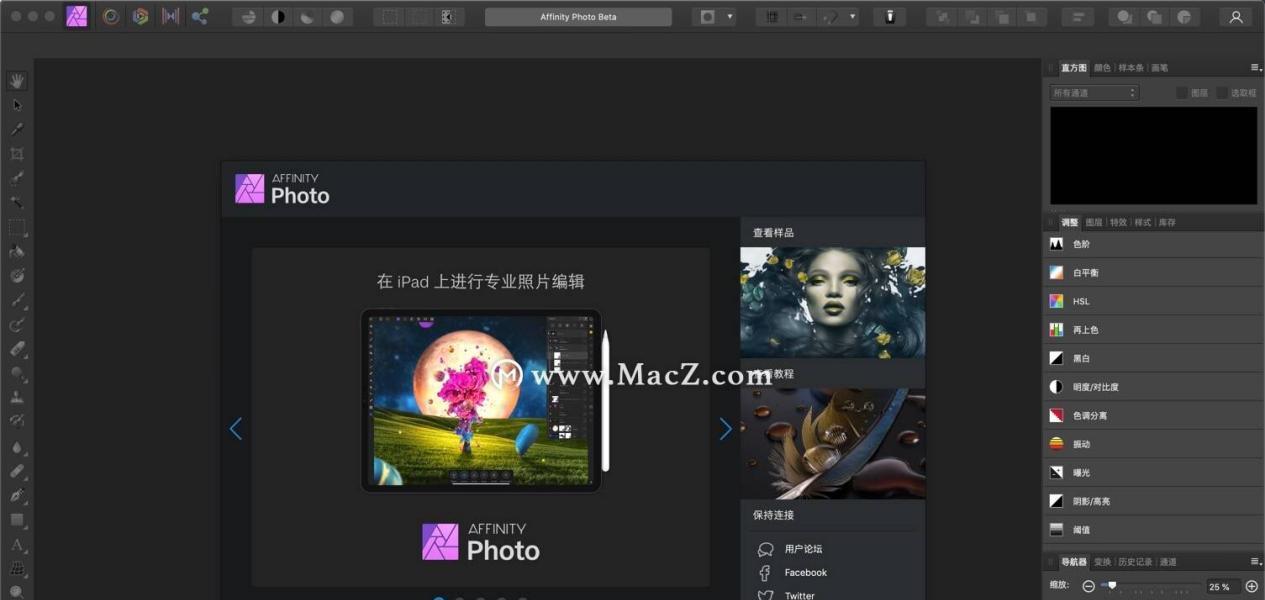Image resolution: width=1265 pixels, height=600 pixels.
Task: Add a 白平衡 adjustment
Action: (x=1153, y=272)
